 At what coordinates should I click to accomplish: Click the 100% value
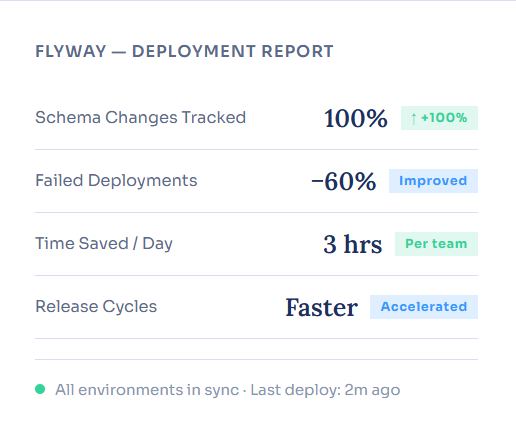(x=356, y=118)
